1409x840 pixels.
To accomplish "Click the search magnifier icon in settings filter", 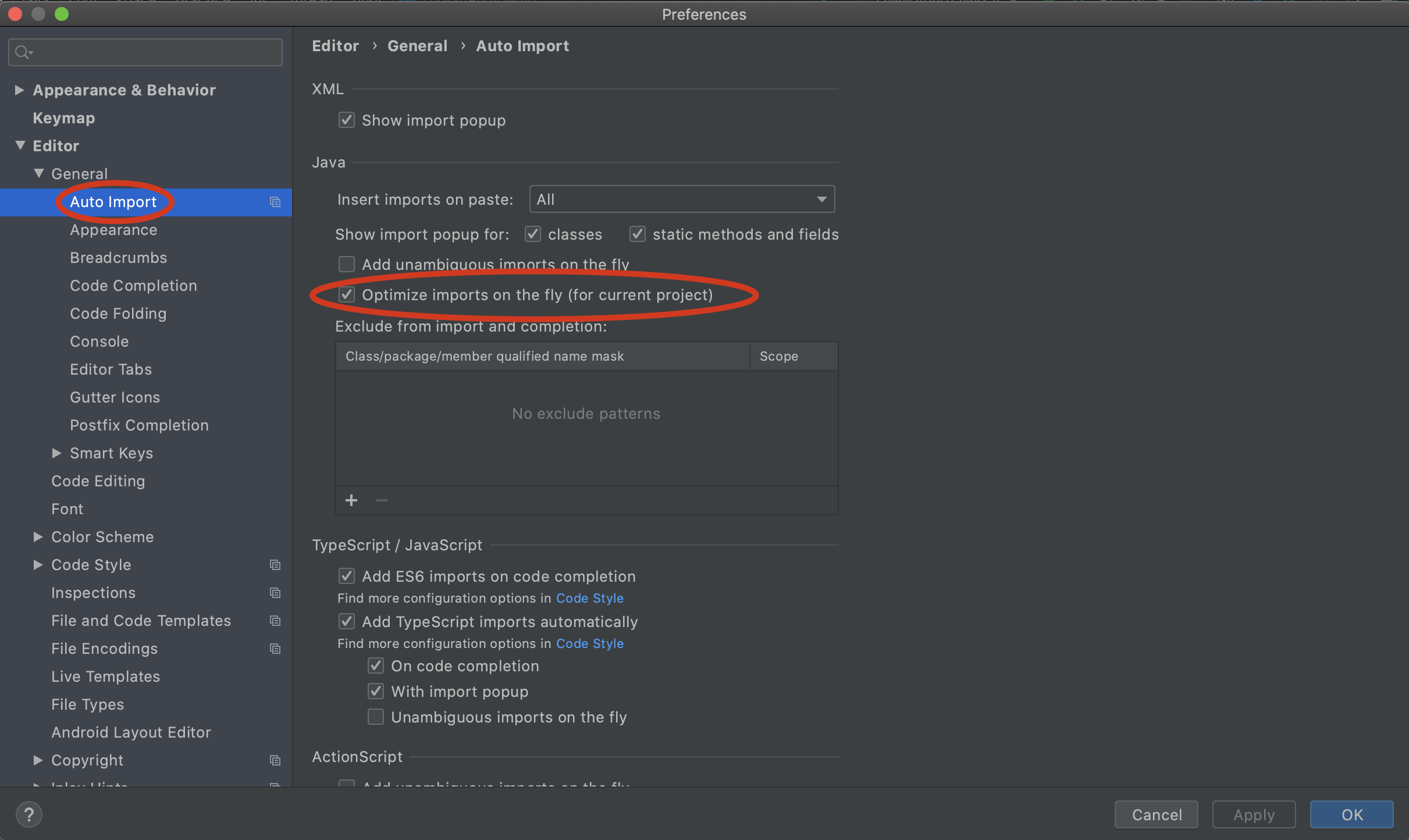I will [x=23, y=53].
